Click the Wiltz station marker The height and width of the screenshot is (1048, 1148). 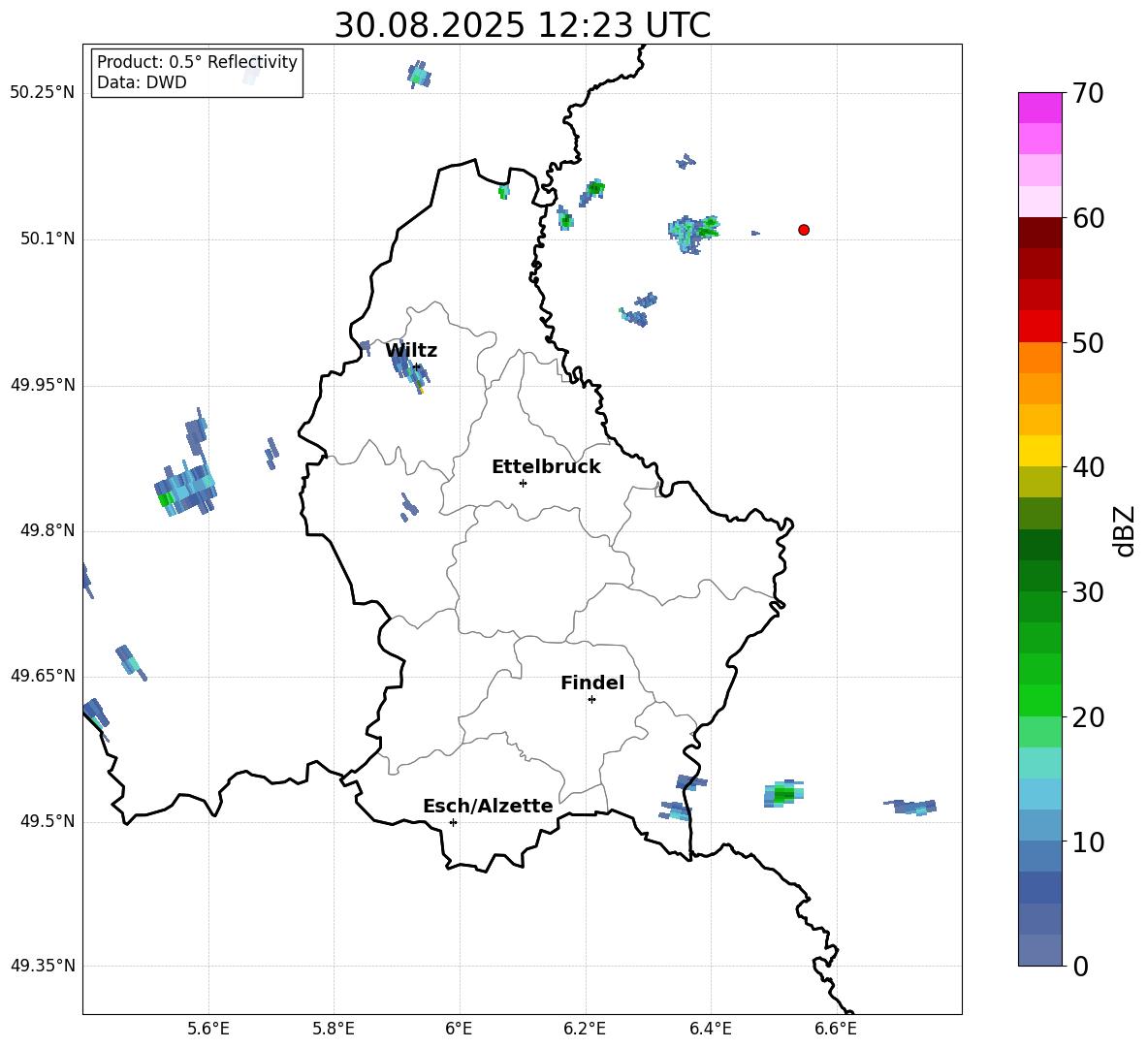(417, 366)
